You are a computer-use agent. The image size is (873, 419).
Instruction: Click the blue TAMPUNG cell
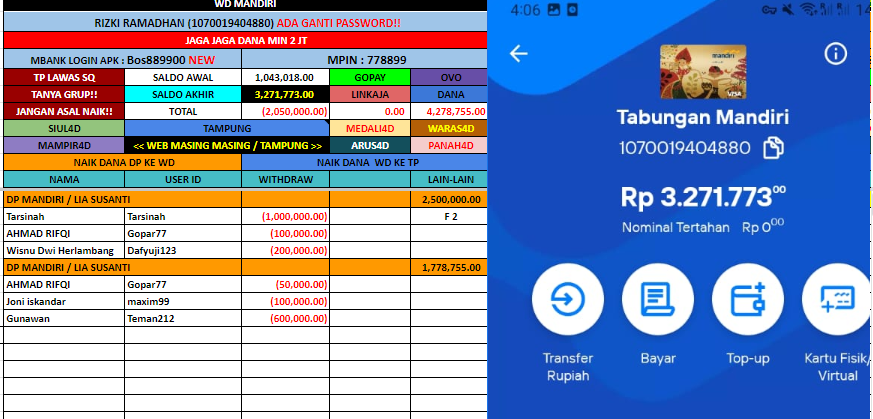[227, 129]
